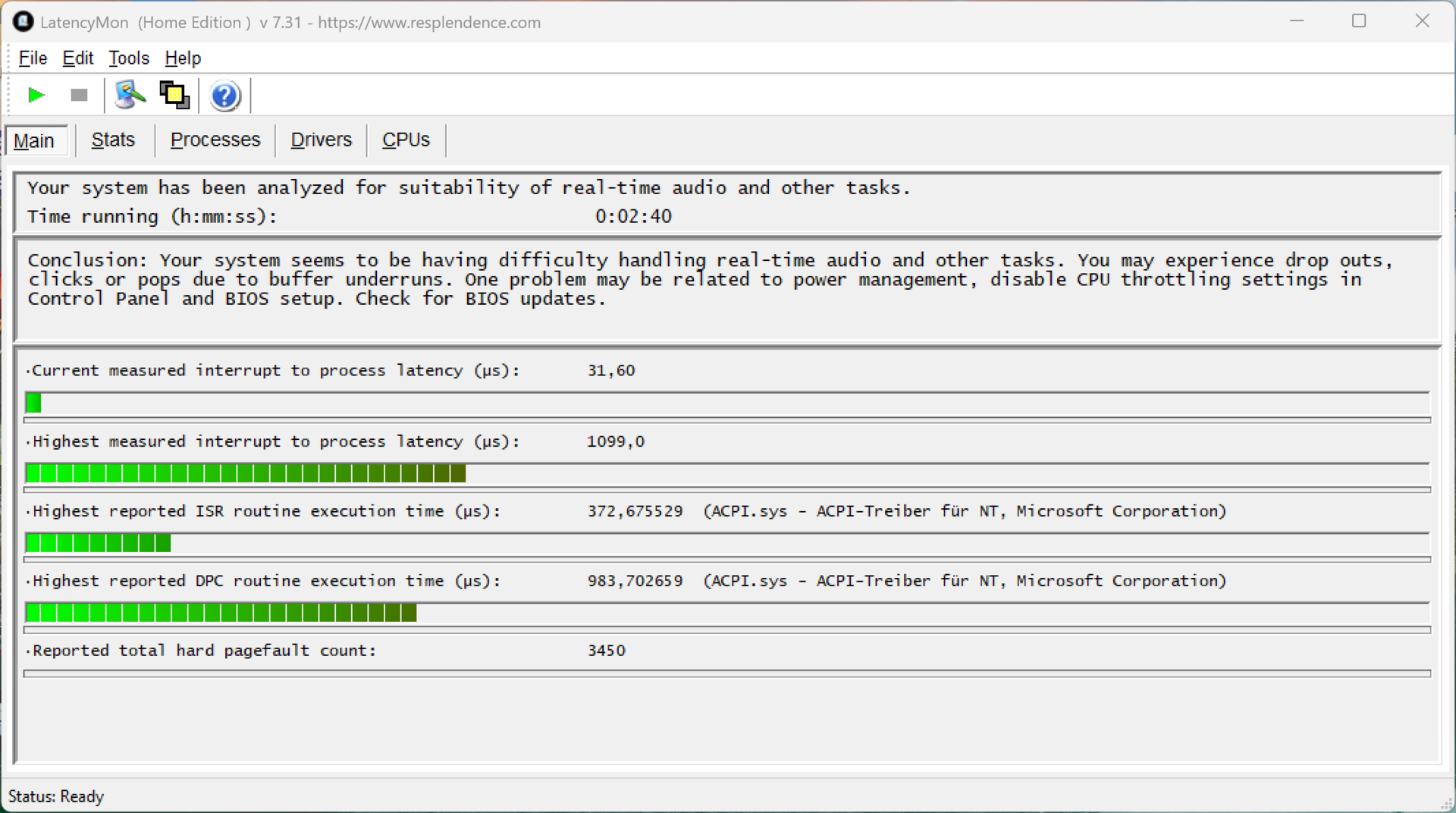
Task: Open help with the blue question mark icon
Action: (224, 96)
